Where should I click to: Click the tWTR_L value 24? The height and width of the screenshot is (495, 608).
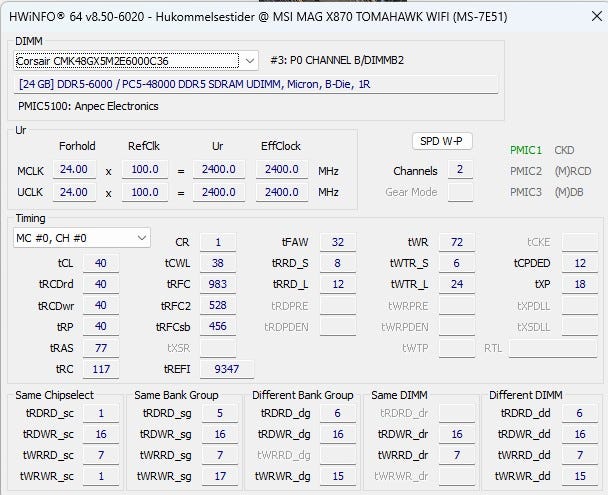click(x=457, y=284)
